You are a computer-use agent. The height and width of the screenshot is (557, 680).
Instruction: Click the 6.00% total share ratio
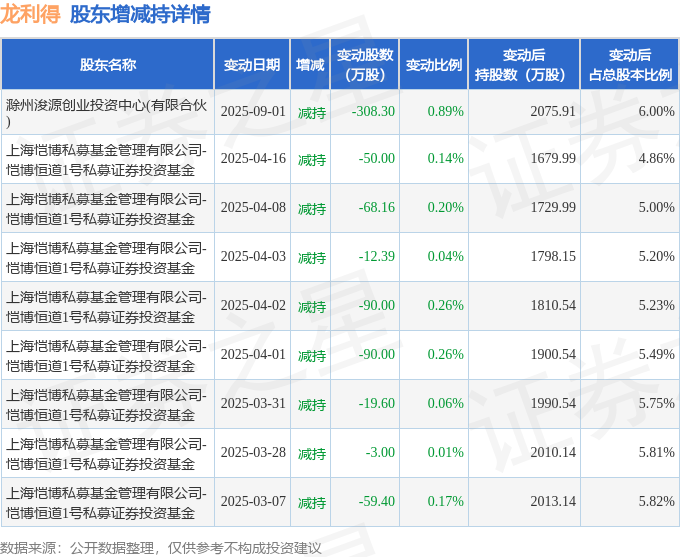656,111
